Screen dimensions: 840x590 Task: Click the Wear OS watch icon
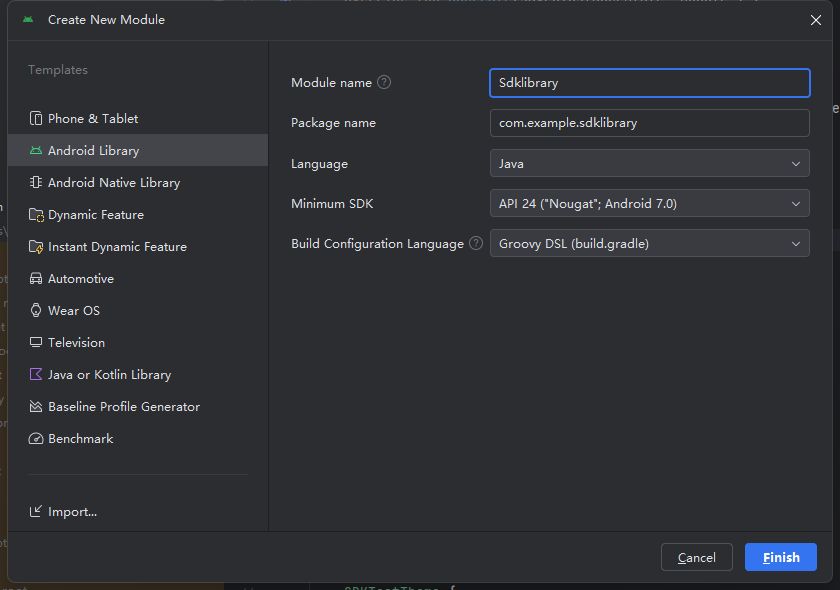pyautogui.click(x=36, y=310)
